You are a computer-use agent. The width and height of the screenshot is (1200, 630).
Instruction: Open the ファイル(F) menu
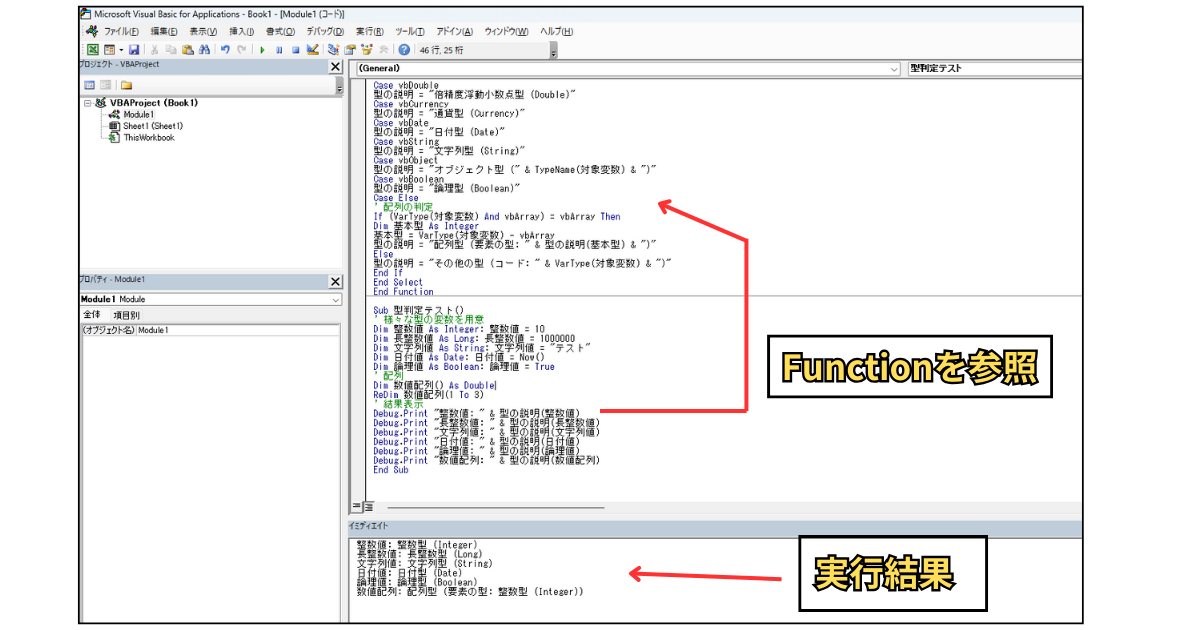pos(121,31)
